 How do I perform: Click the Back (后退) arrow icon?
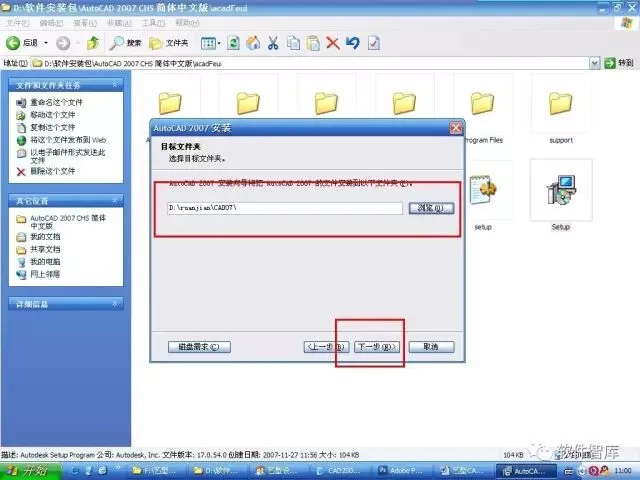pyautogui.click(x=13, y=43)
